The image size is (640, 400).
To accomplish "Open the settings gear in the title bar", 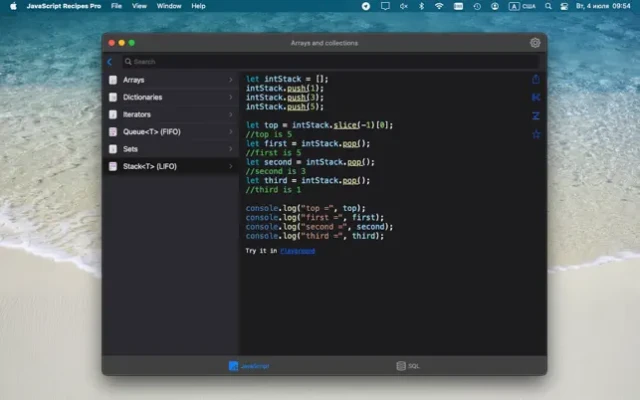I will 535,43.
